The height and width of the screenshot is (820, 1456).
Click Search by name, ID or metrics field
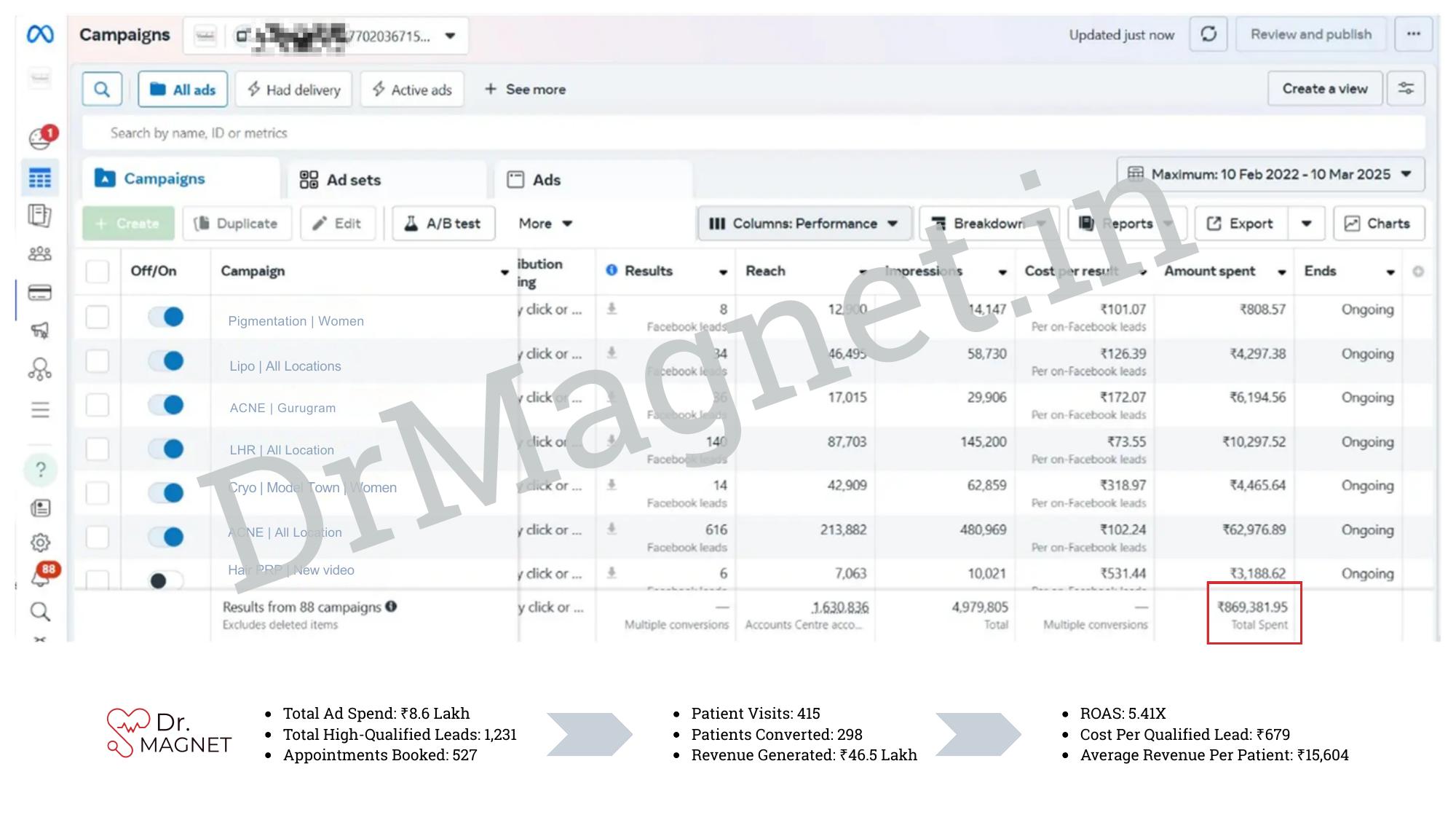[753, 133]
